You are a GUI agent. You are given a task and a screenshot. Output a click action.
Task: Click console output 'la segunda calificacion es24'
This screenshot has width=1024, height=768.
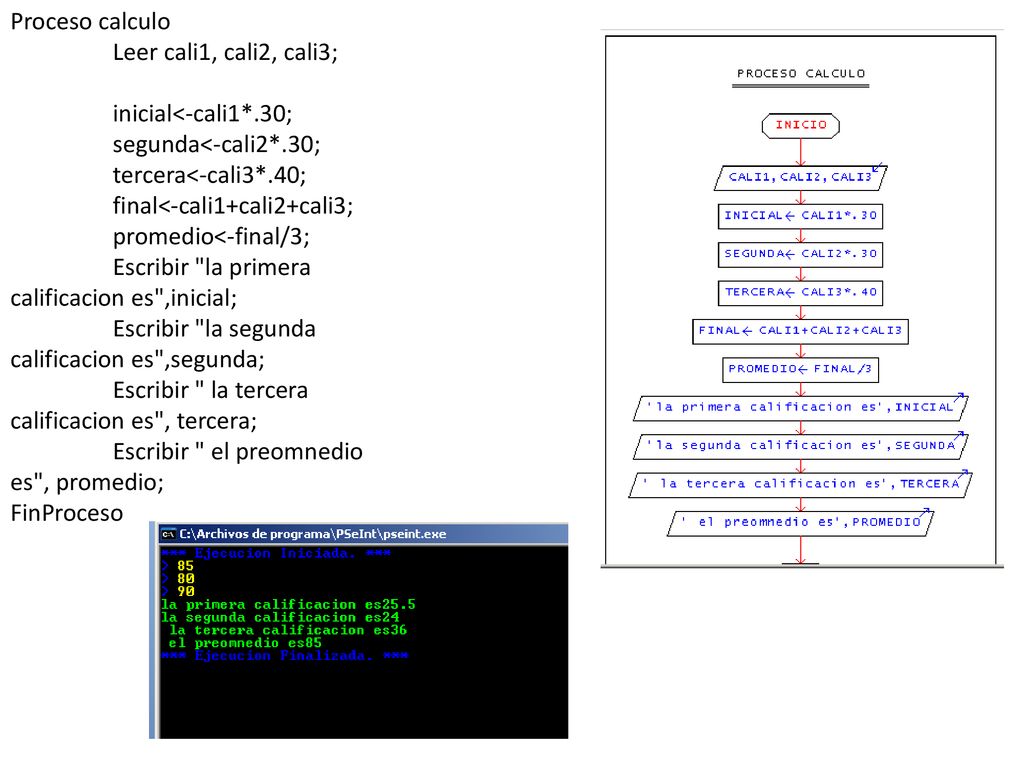point(280,618)
